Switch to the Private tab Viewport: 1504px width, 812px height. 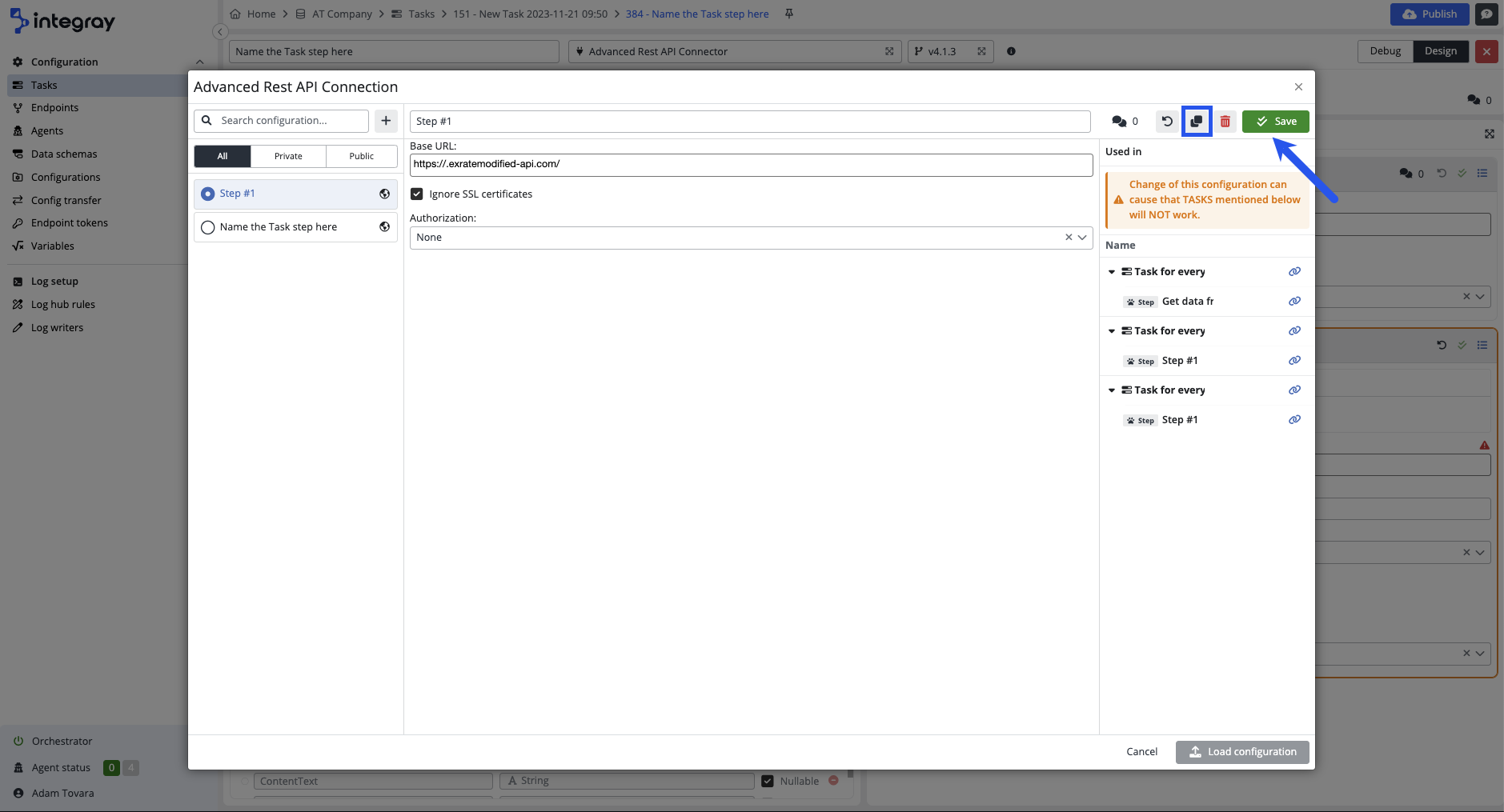288,157
